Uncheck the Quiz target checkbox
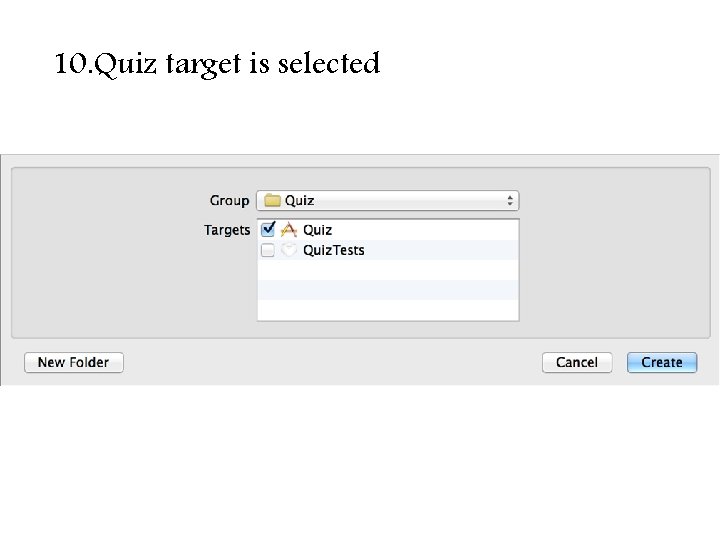Screen dimensions: 720x540 pyautogui.click(x=268, y=230)
